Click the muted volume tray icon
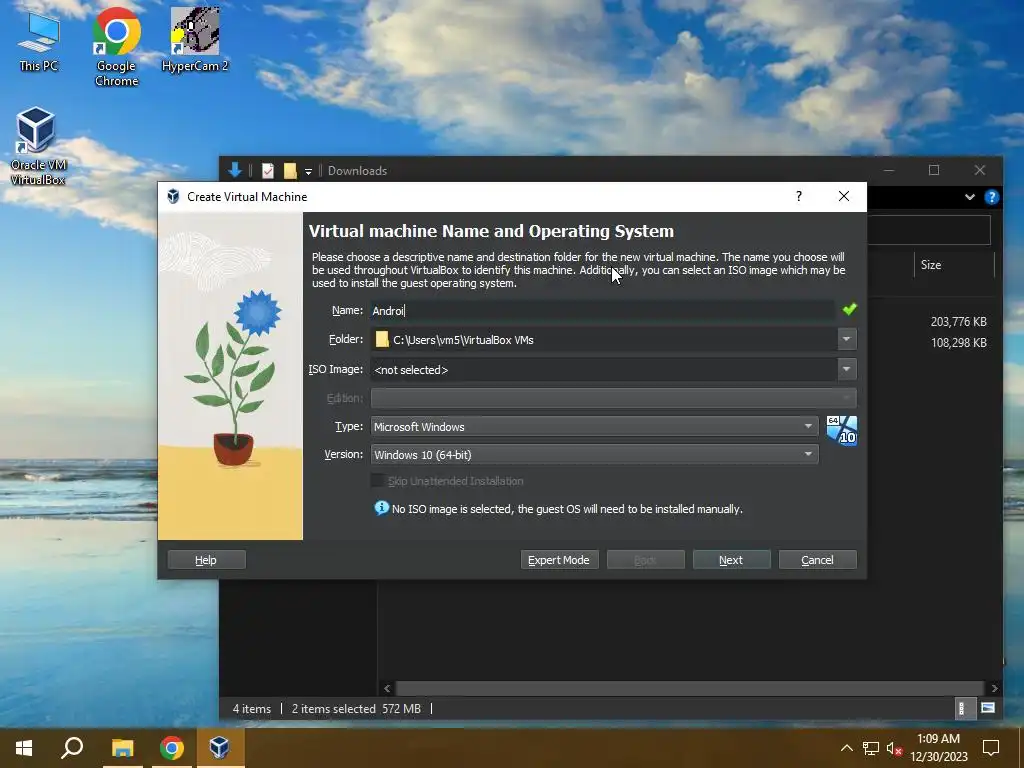 pyautogui.click(x=894, y=748)
